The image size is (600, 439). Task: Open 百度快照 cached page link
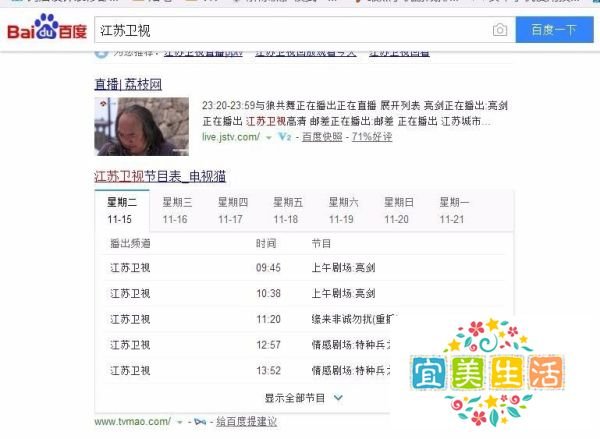coord(322,137)
